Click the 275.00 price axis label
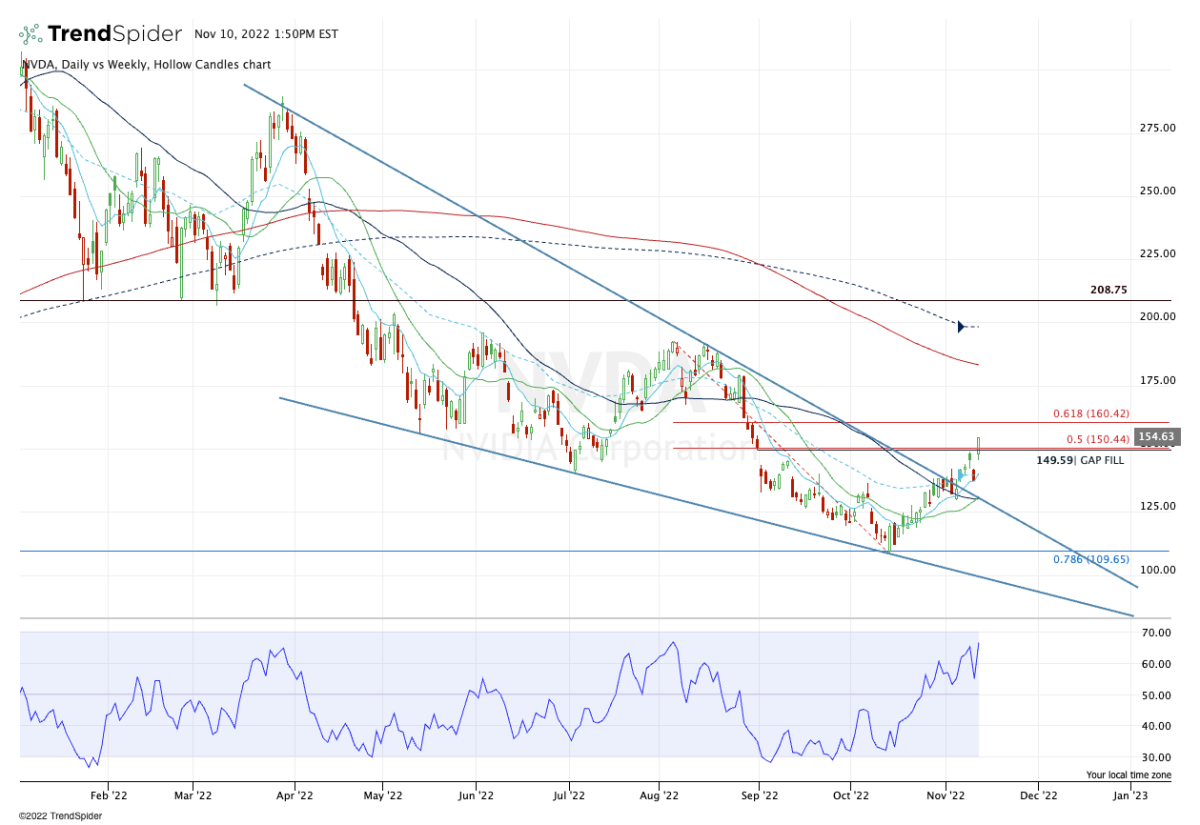 tap(1155, 128)
